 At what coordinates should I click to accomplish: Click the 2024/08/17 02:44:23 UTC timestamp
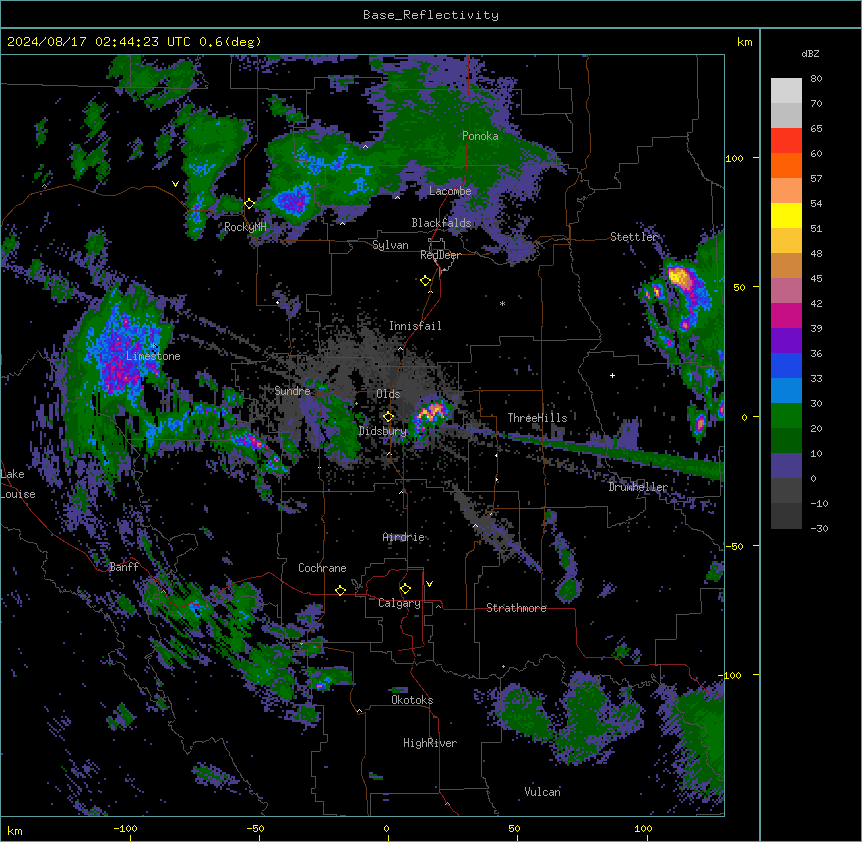click(x=98, y=42)
